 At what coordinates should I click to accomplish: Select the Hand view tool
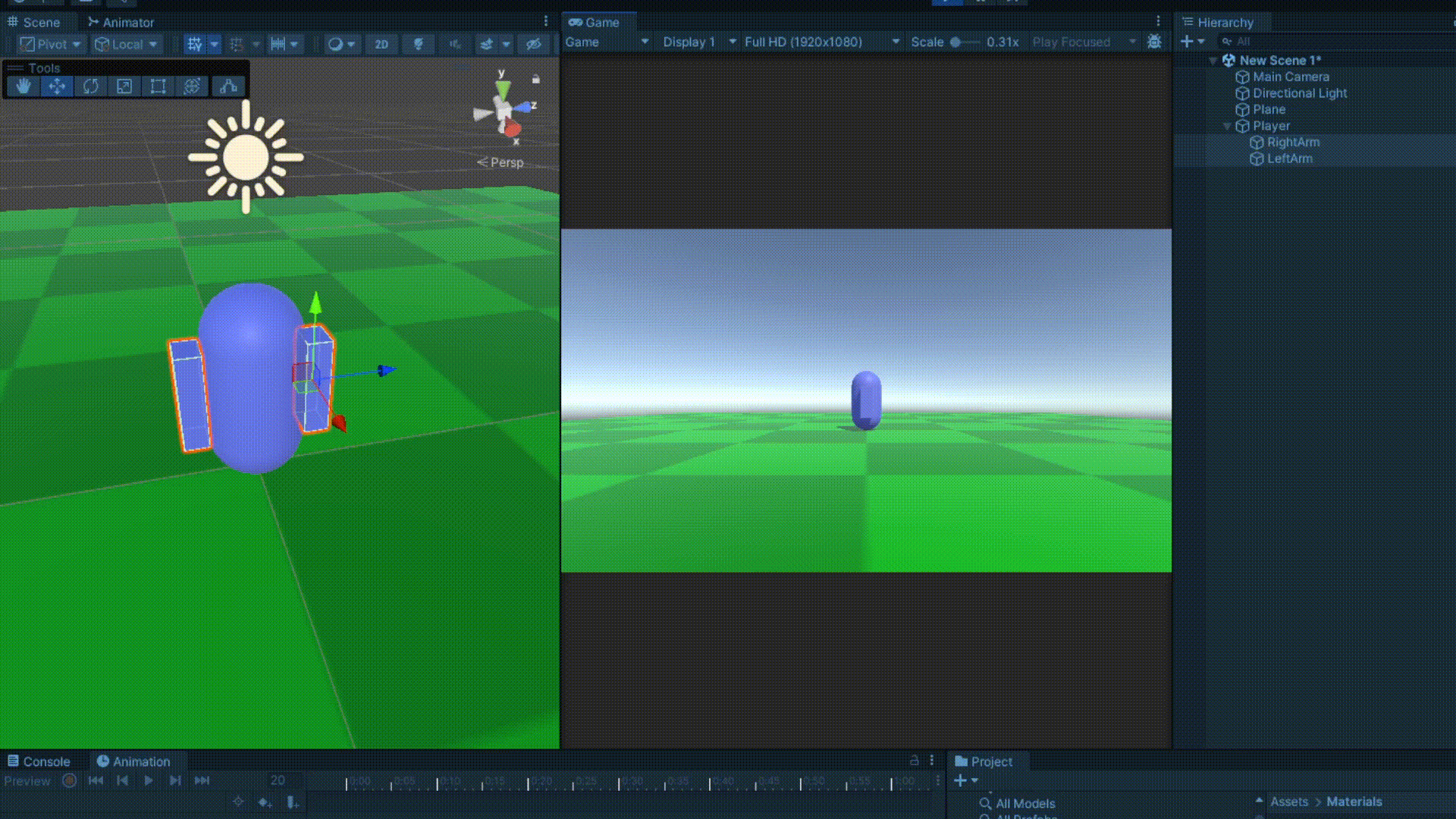click(x=24, y=86)
